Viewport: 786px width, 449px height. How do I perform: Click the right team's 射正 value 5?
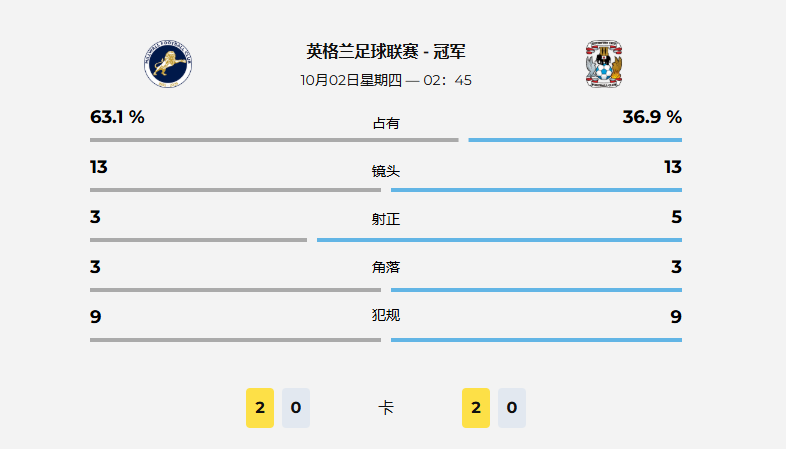click(x=676, y=217)
